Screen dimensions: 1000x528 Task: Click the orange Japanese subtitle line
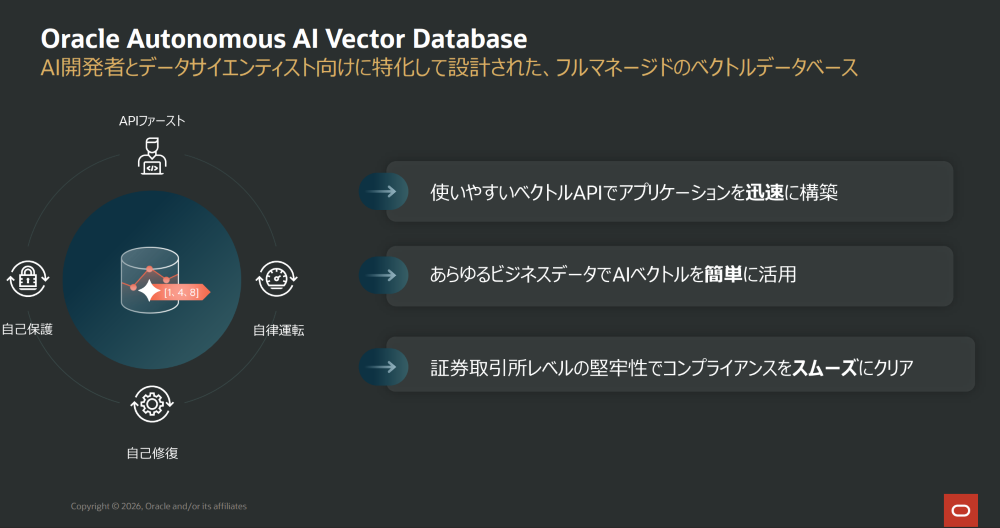(x=448, y=68)
